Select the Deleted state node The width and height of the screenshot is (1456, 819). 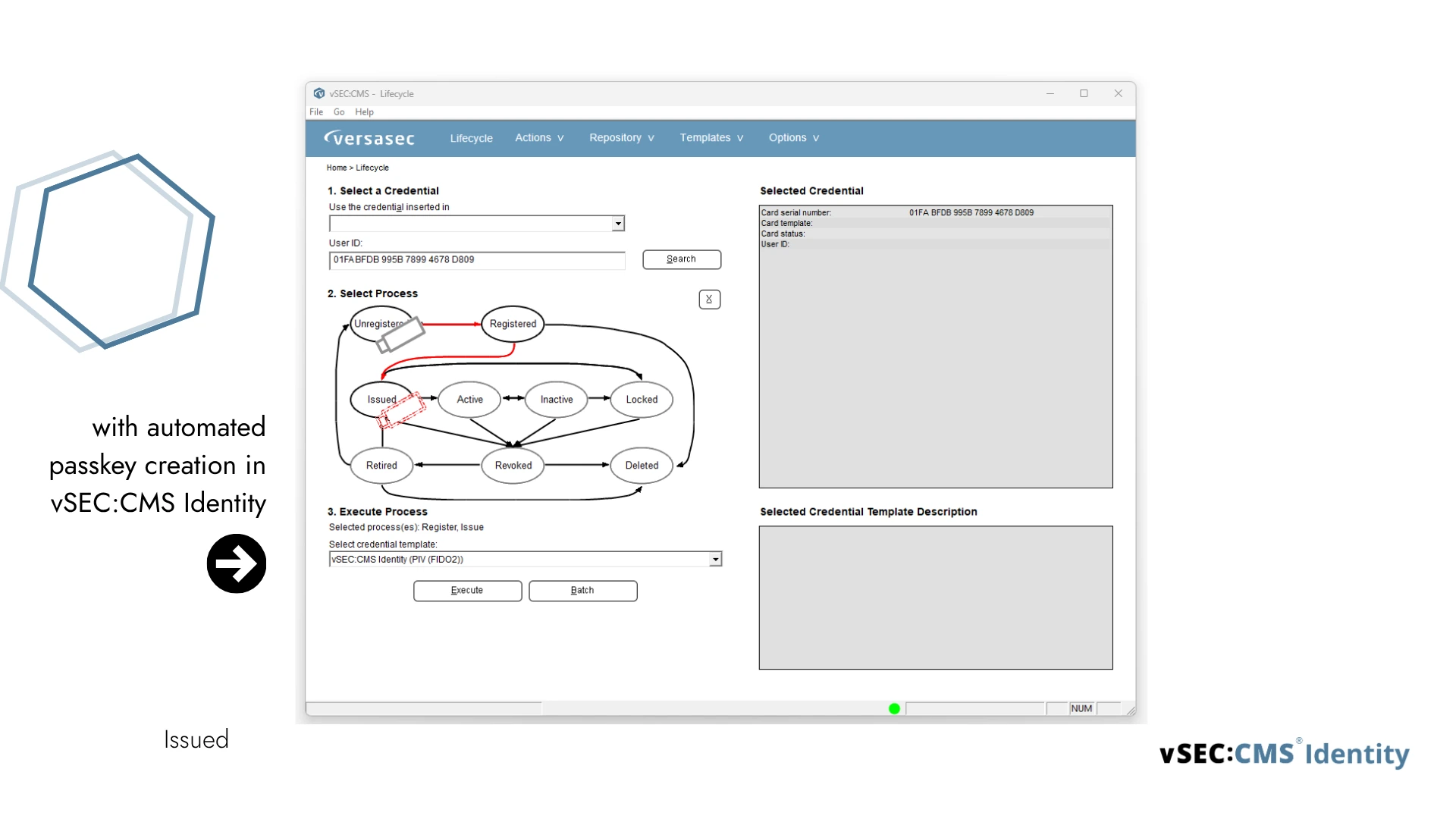[x=642, y=466]
